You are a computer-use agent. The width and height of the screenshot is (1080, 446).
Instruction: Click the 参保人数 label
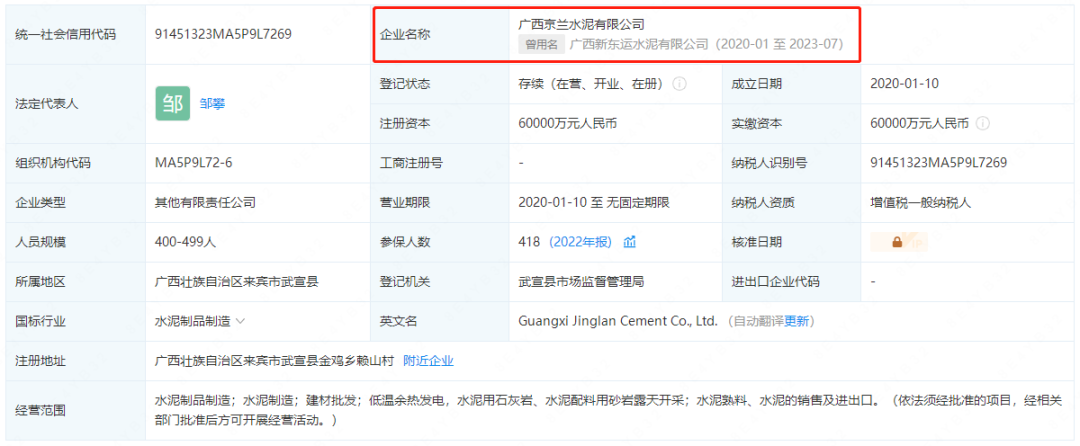[405, 242]
